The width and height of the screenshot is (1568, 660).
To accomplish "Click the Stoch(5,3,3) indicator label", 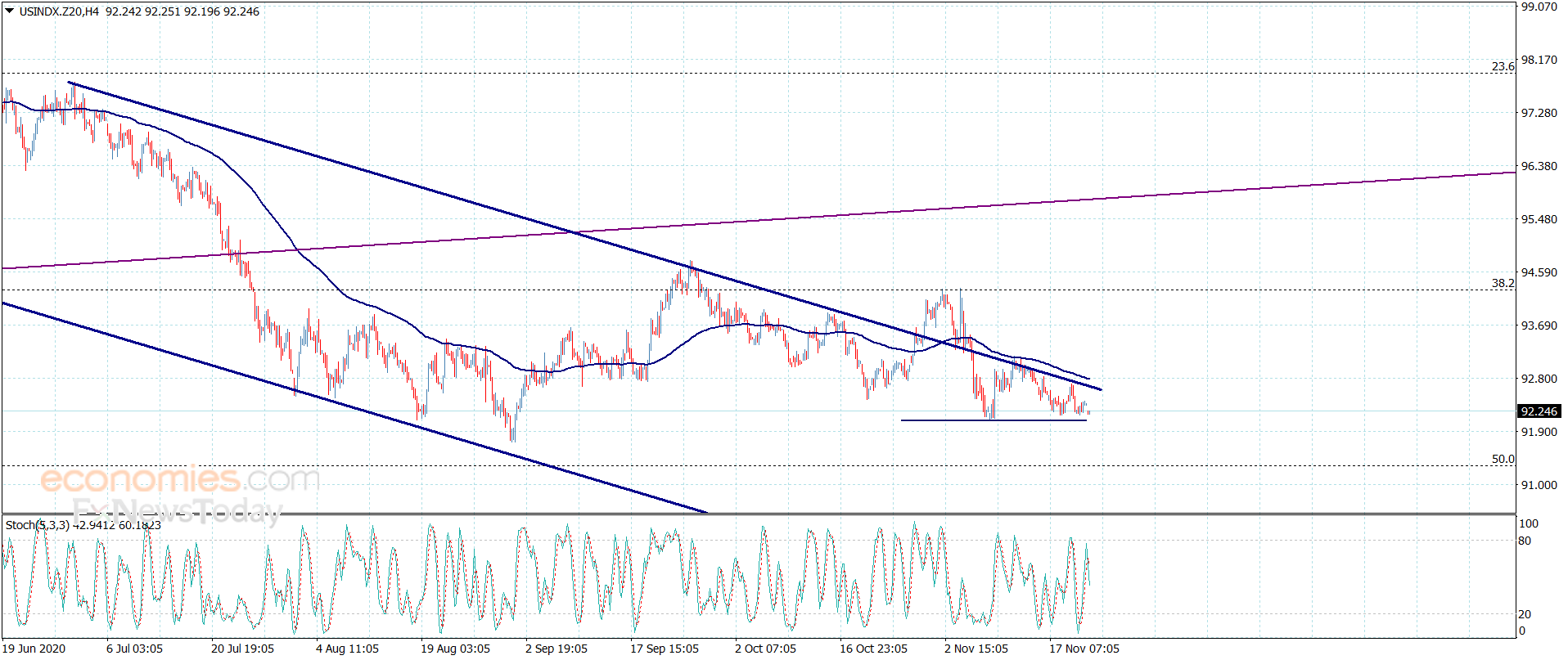I will pos(38,525).
